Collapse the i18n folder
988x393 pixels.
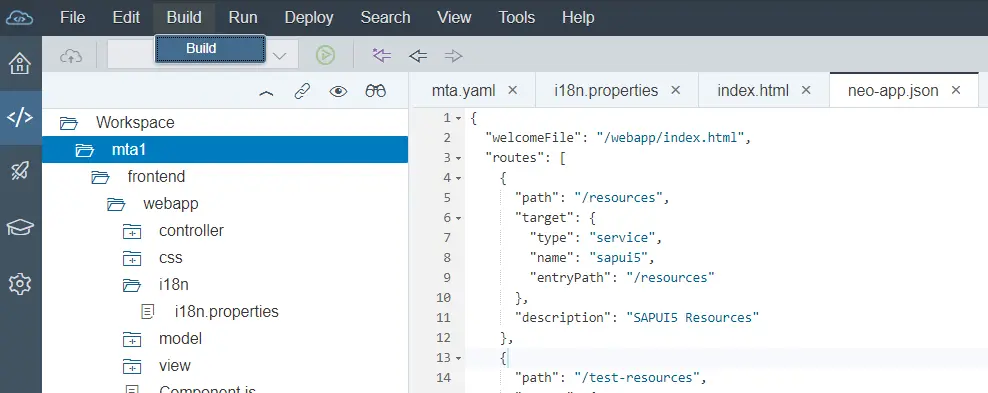click(x=132, y=285)
